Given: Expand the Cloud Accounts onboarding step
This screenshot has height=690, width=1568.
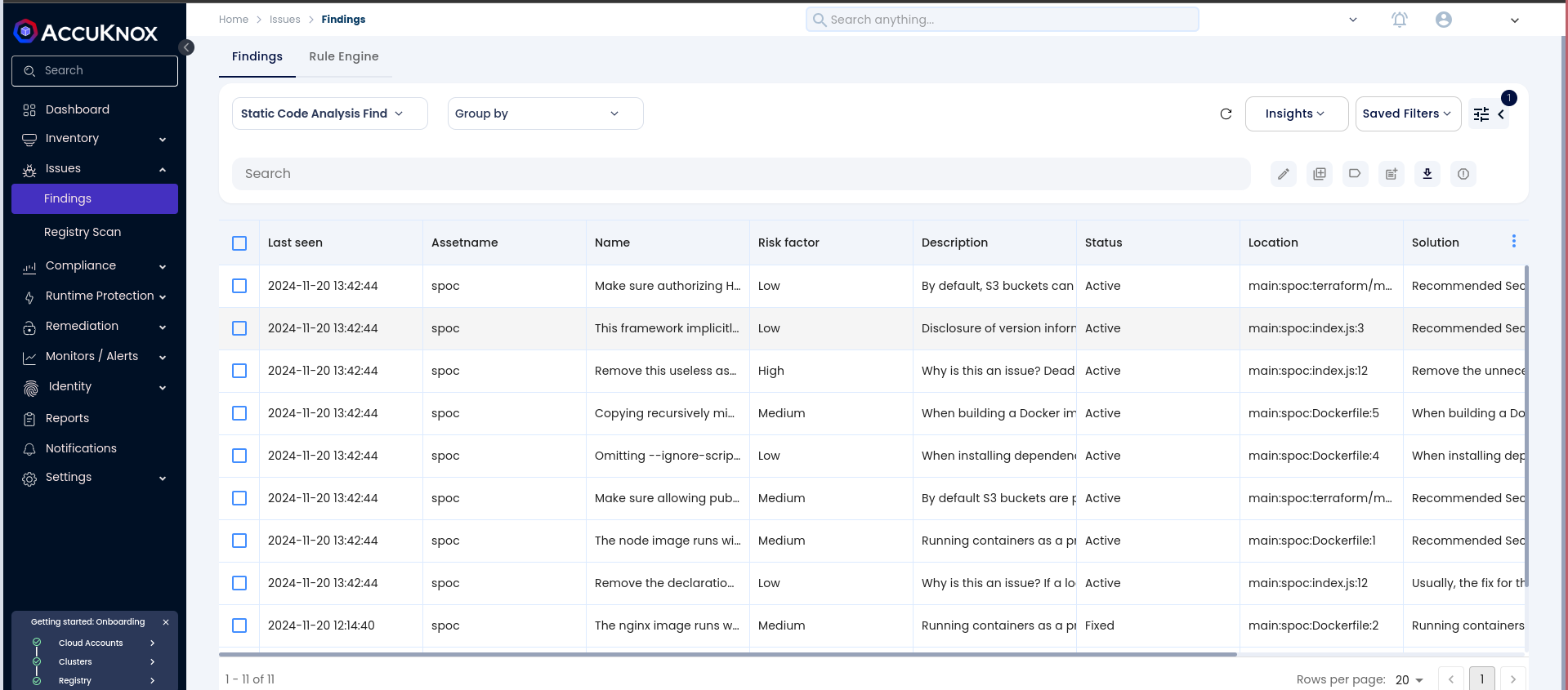Looking at the screenshot, I should point(153,643).
